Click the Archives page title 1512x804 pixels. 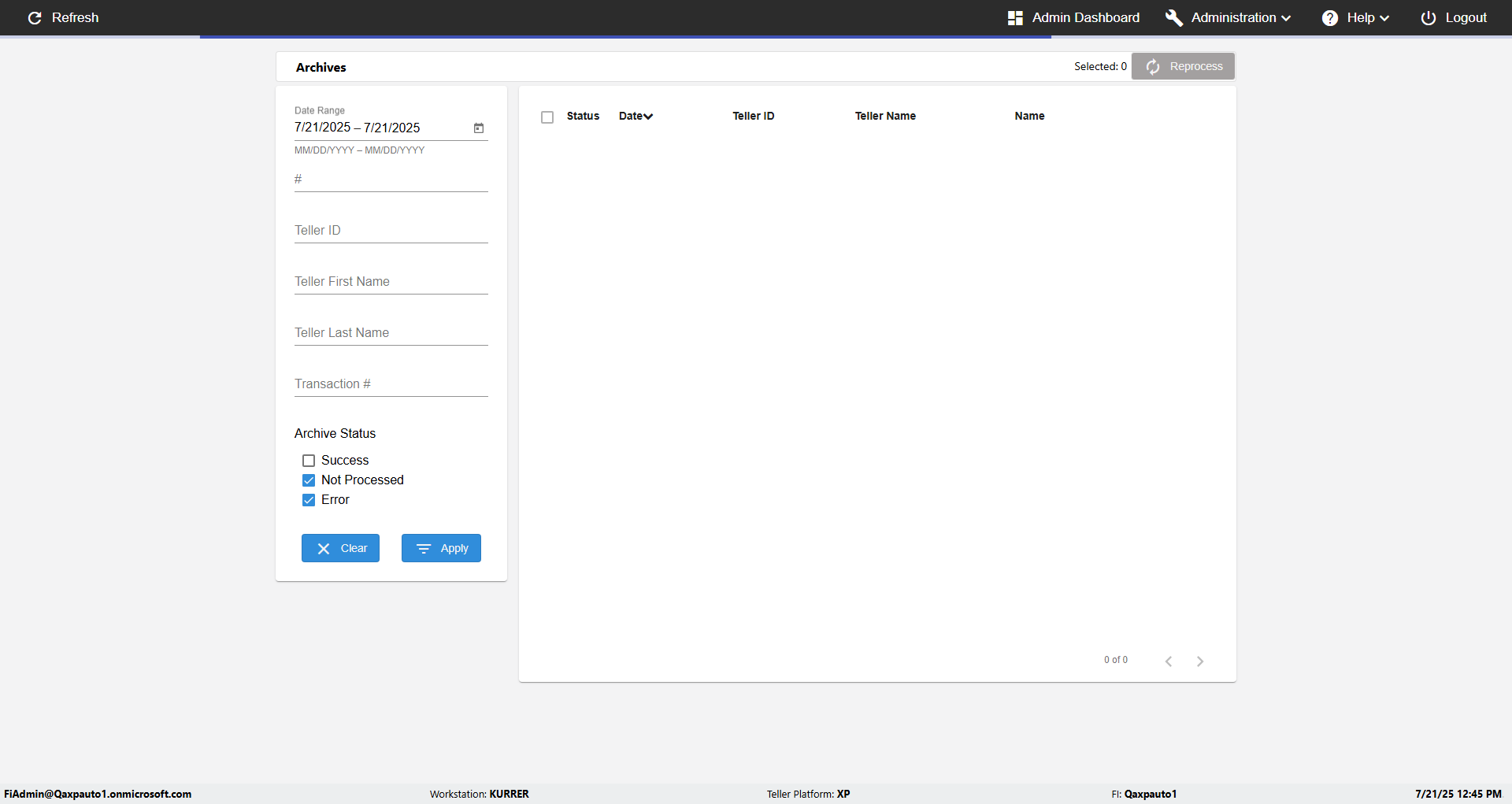pyautogui.click(x=321, y=68)
